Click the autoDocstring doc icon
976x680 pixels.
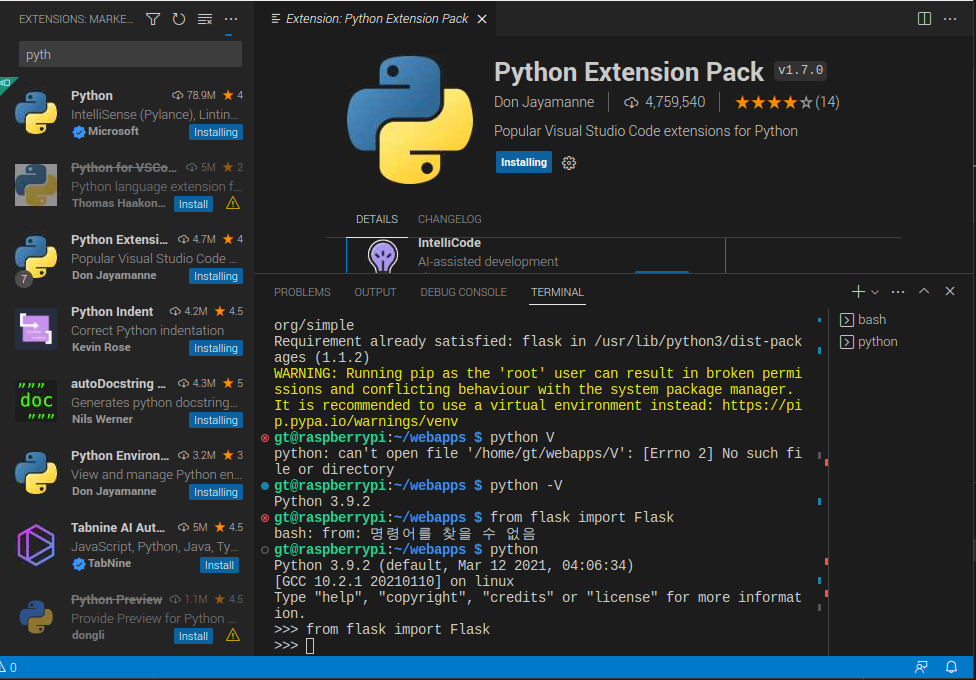[x=36, y=401]
